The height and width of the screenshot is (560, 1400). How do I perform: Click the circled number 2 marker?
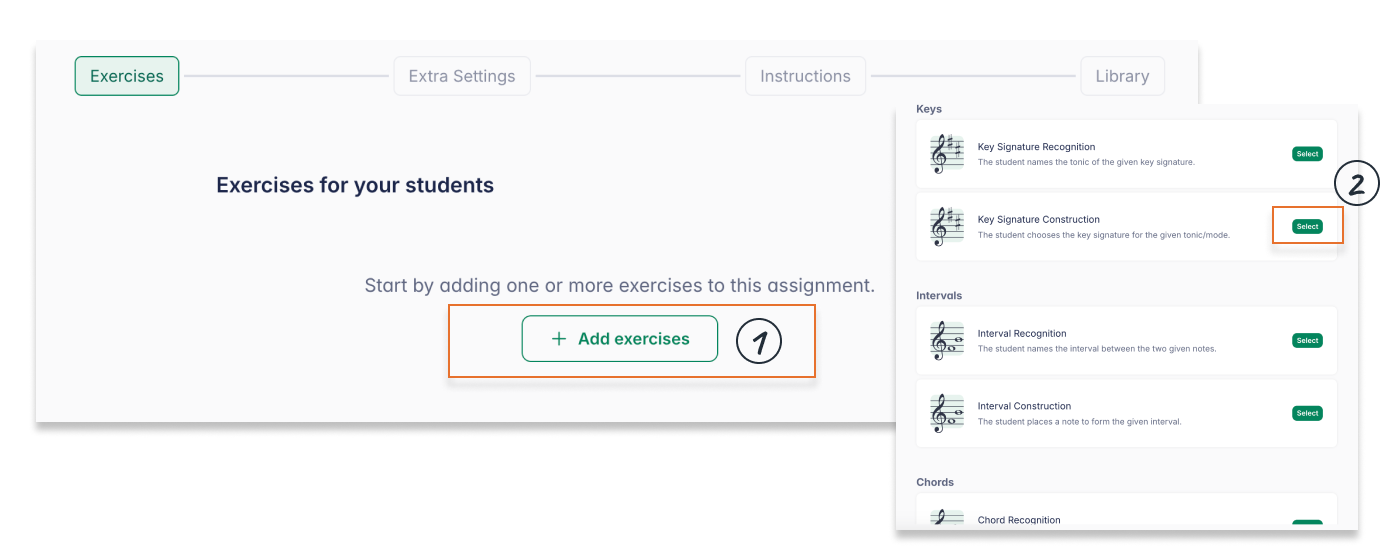1357,184
